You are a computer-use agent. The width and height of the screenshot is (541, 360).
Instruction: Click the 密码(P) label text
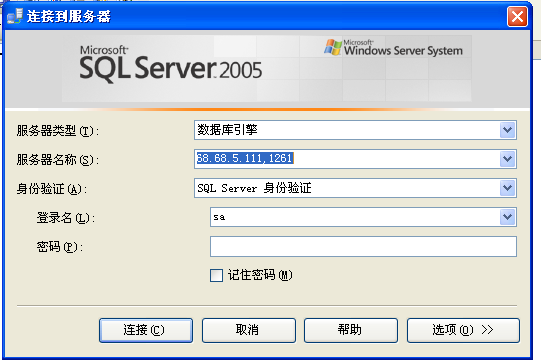tap(60, 247)
